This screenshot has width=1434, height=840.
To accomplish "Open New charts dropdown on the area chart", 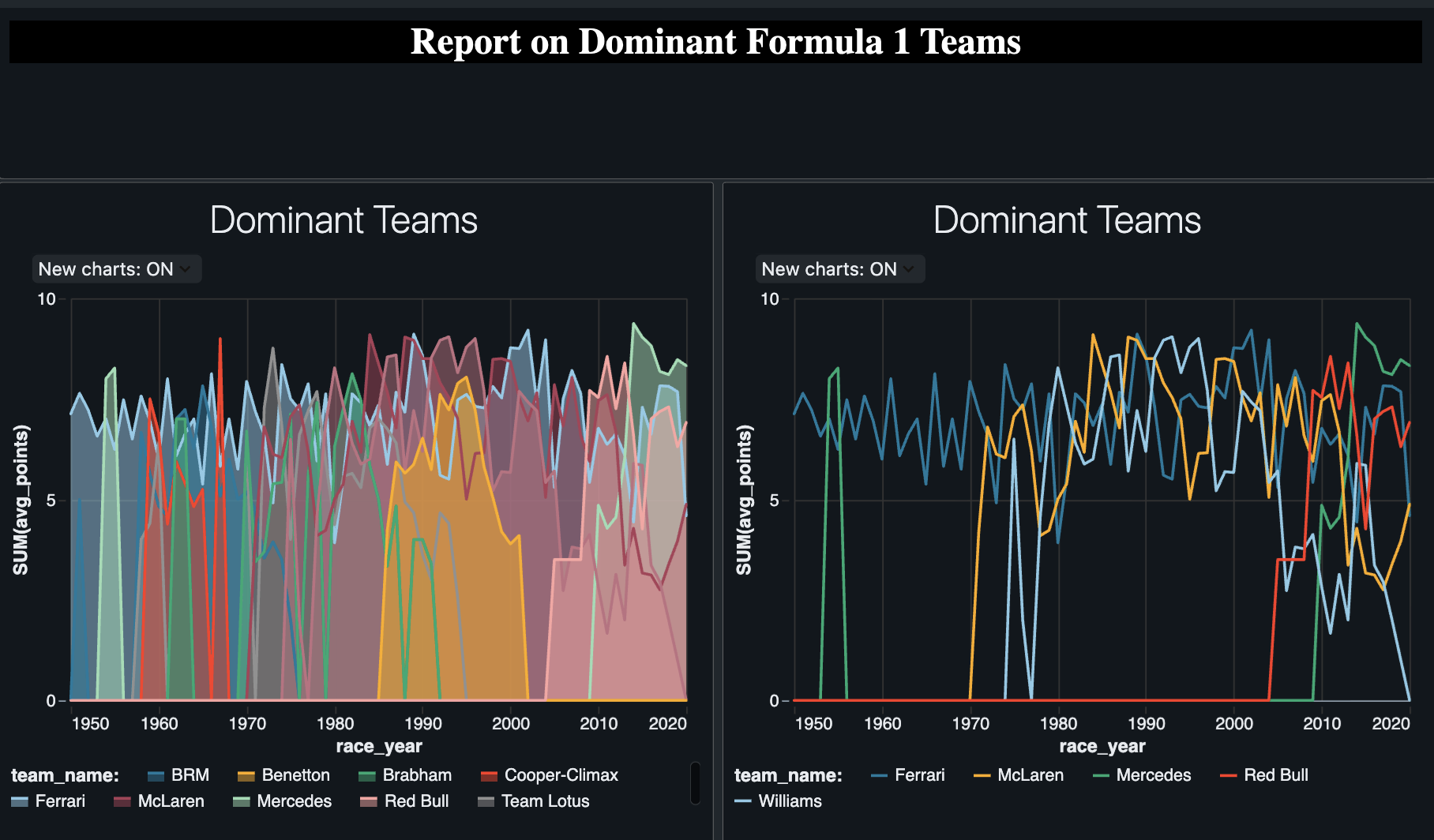I will click(x=115, y=269).
